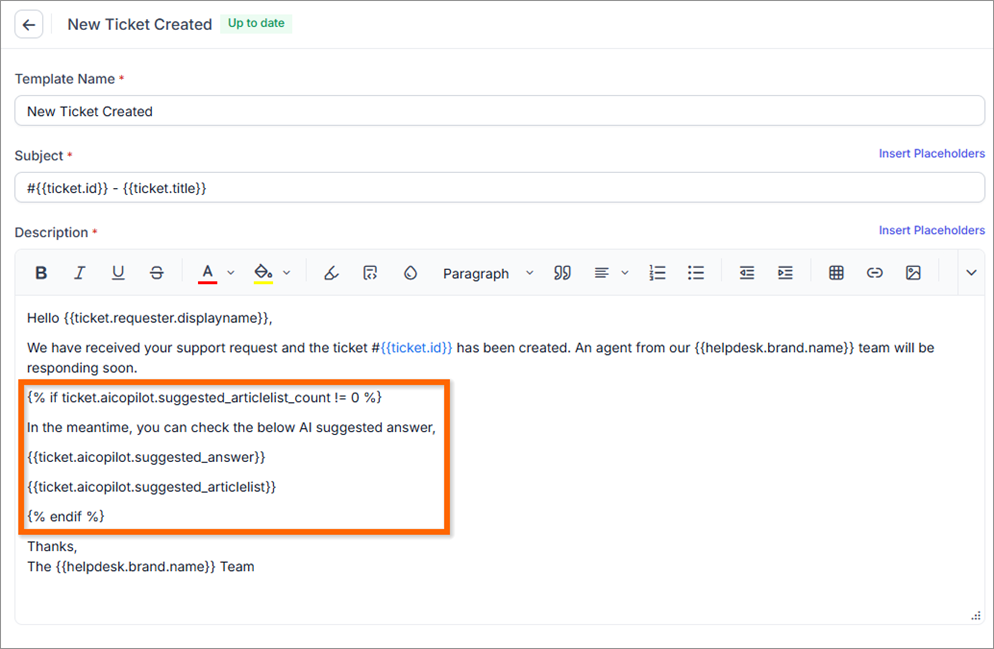The height and width of the screenshot is (649, 994).
Task: Expand more toolbar options chevron
Action: coord(971,273)
